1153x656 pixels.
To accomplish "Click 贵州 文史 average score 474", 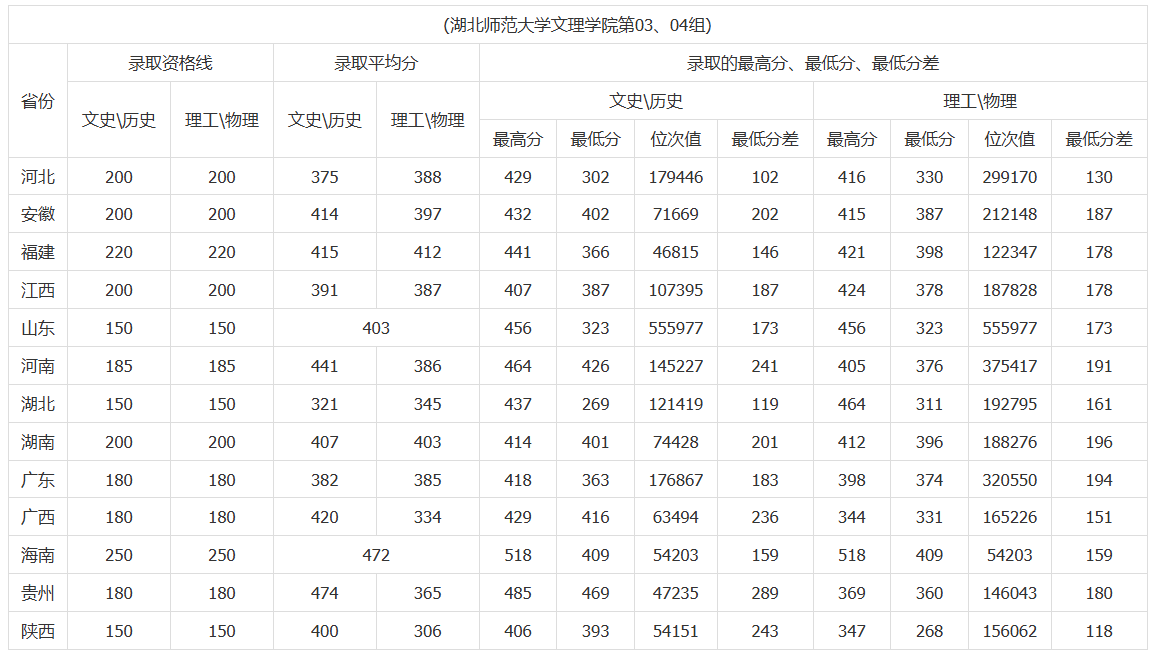I will coord(324,593).
